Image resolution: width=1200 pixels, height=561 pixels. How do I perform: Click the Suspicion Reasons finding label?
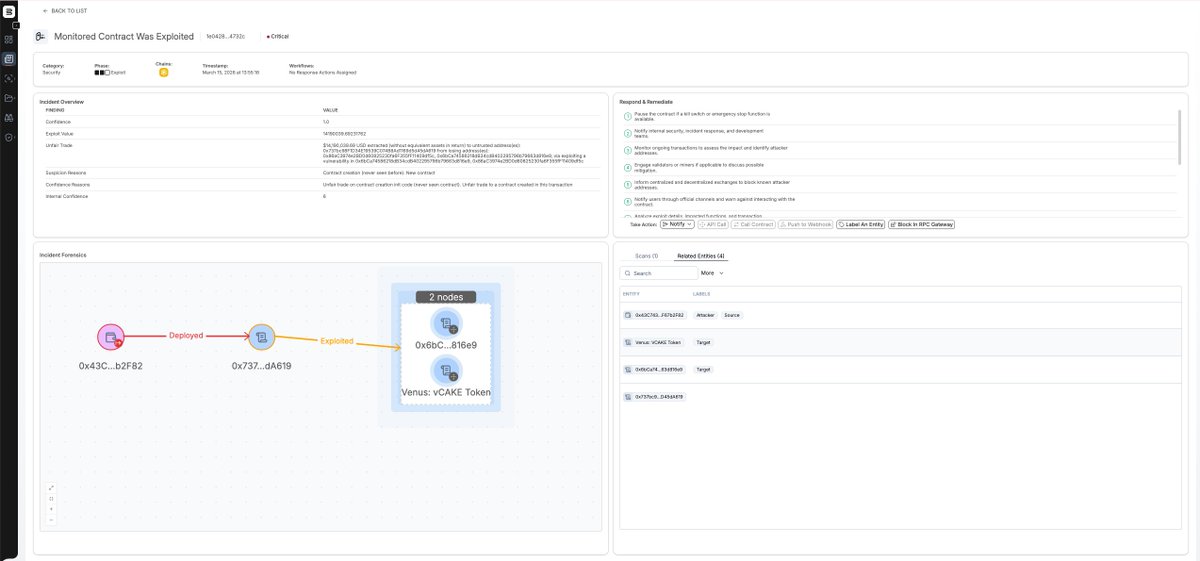click(x=65, y=172)
